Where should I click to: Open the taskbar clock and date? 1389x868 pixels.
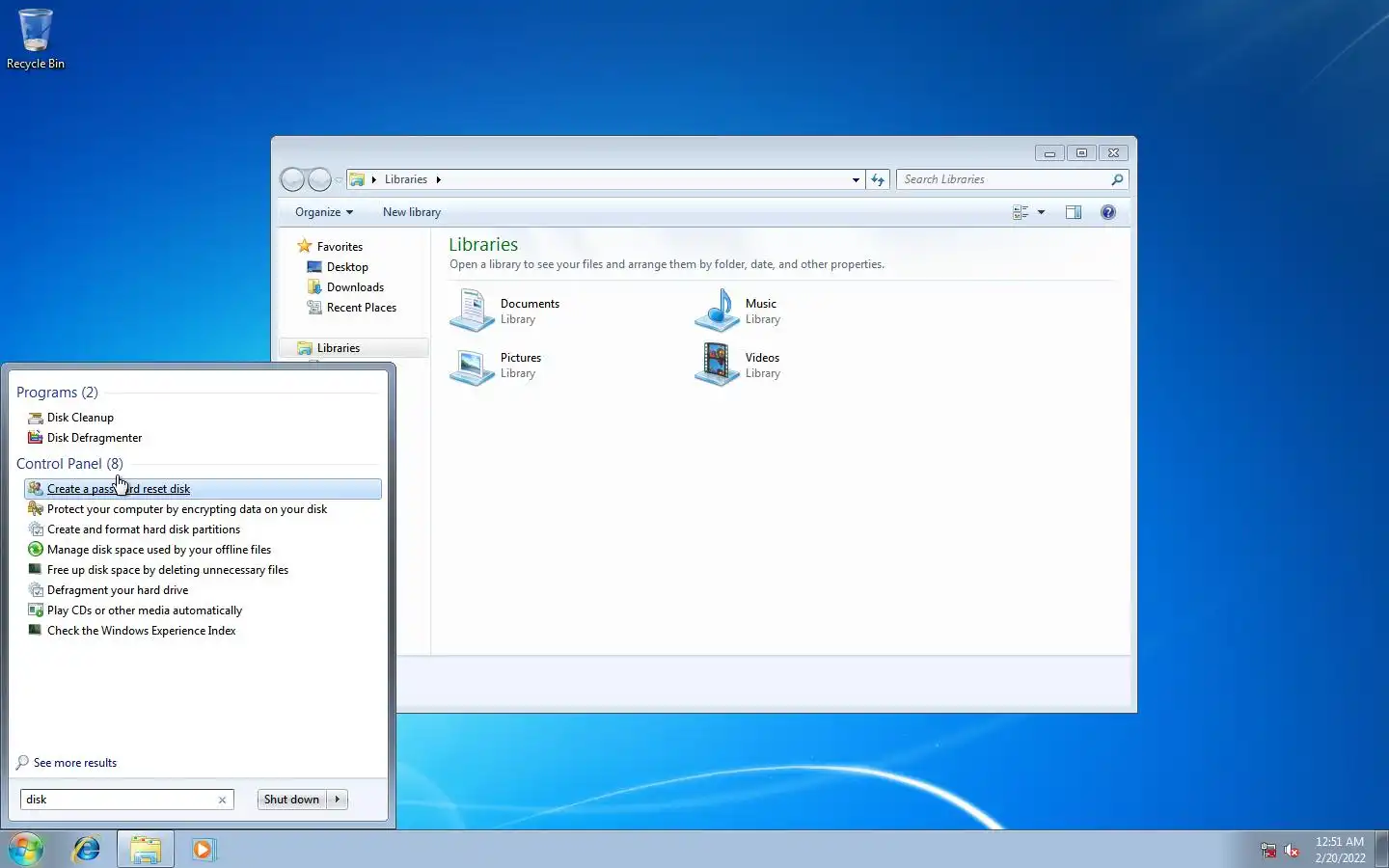(x=1340, y=850)
